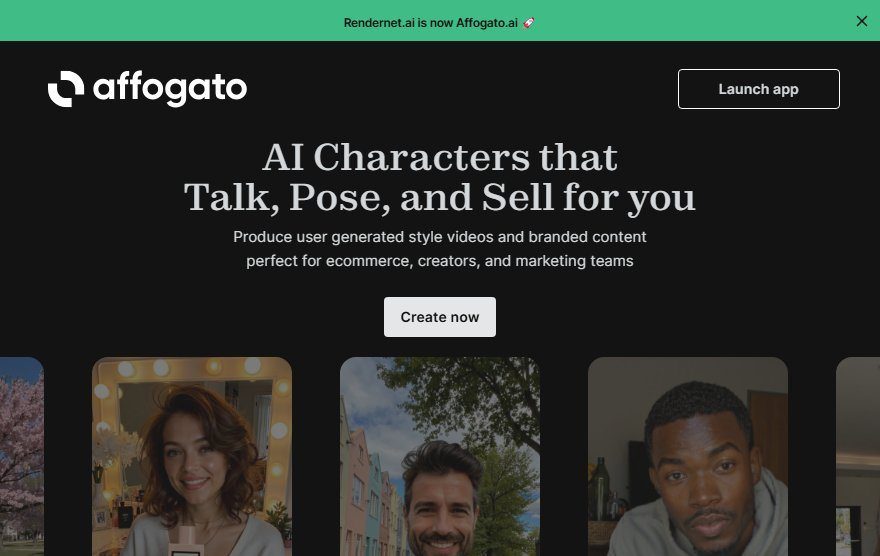The image size is (880, 556).
Task: Click the perfume bottle held by the woman
Action: click(187, 541)
